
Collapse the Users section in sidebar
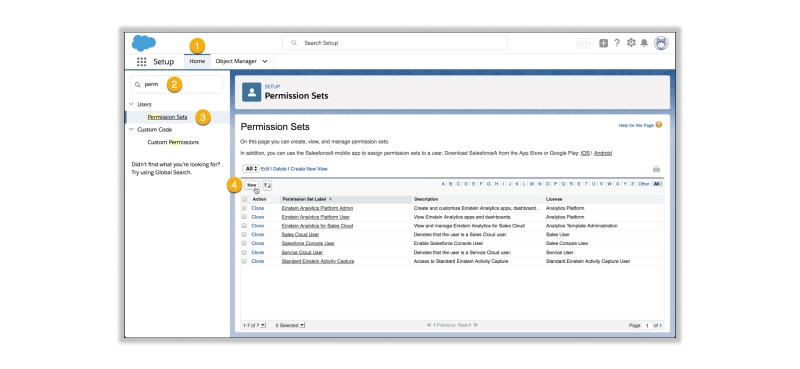coord(131,104)
